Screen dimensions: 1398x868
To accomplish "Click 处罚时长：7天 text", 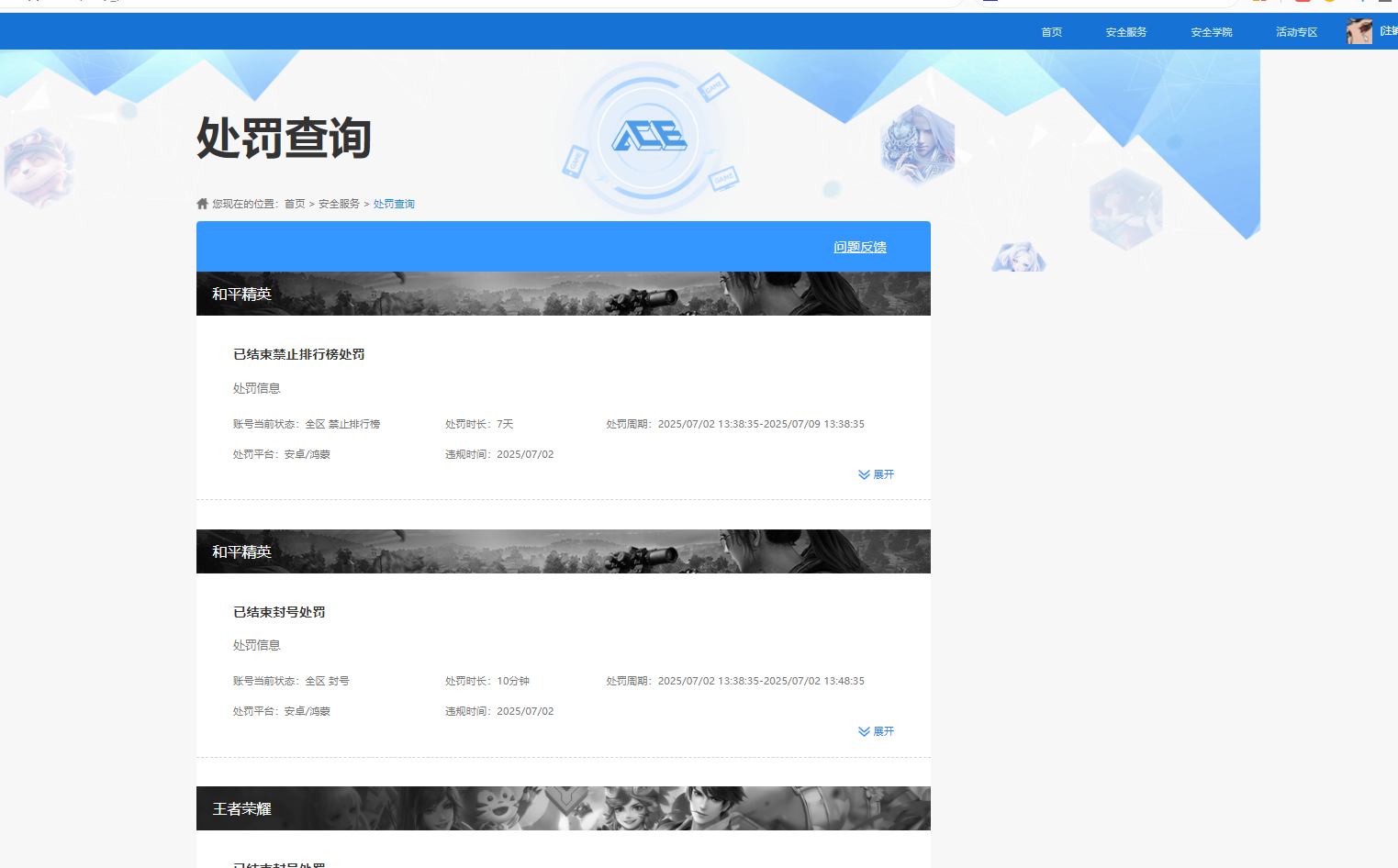I will 479,424.
